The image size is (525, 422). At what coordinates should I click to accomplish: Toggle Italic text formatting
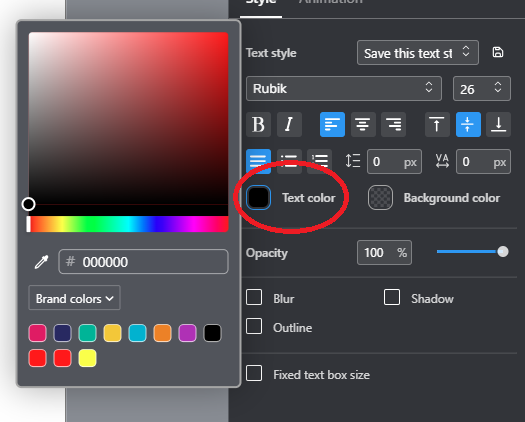(289, 125)
